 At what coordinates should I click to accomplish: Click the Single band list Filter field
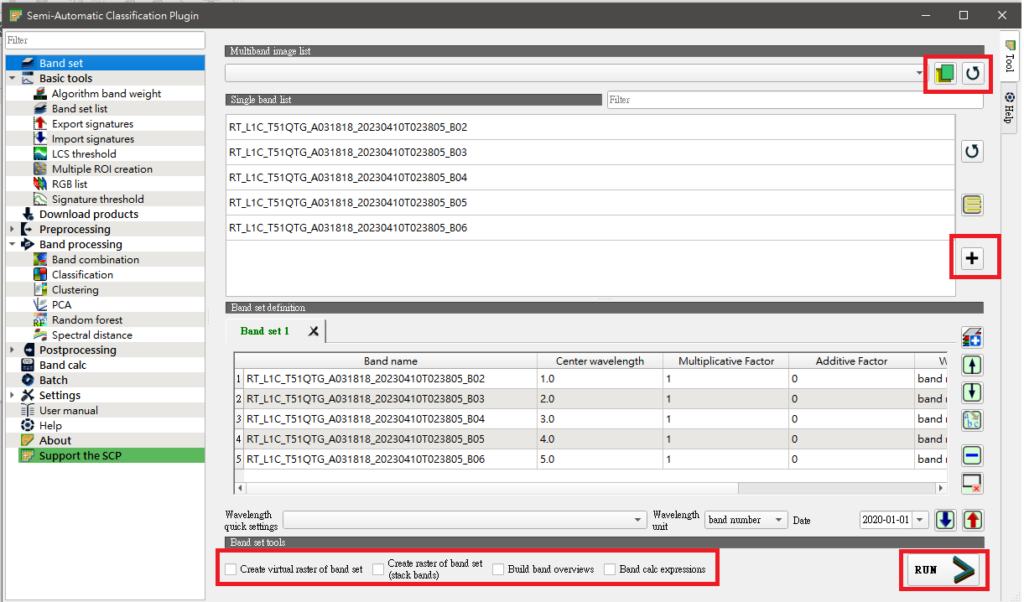pyautogui.click(x=795, y=100)
